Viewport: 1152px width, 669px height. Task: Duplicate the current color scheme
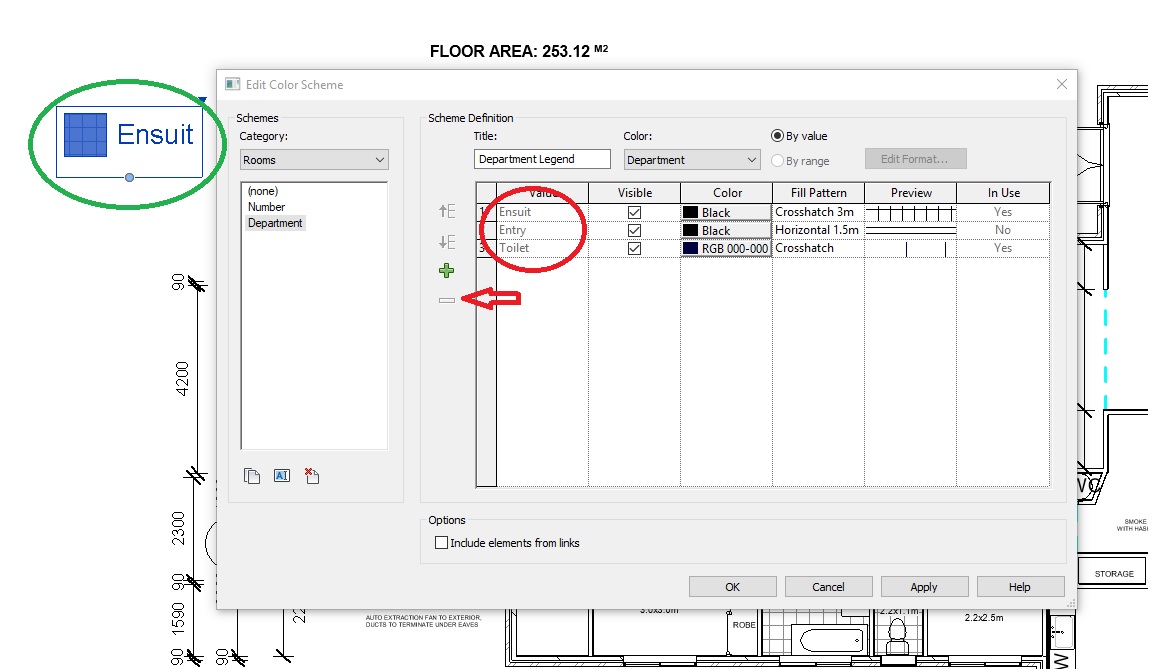coord(252,475)
